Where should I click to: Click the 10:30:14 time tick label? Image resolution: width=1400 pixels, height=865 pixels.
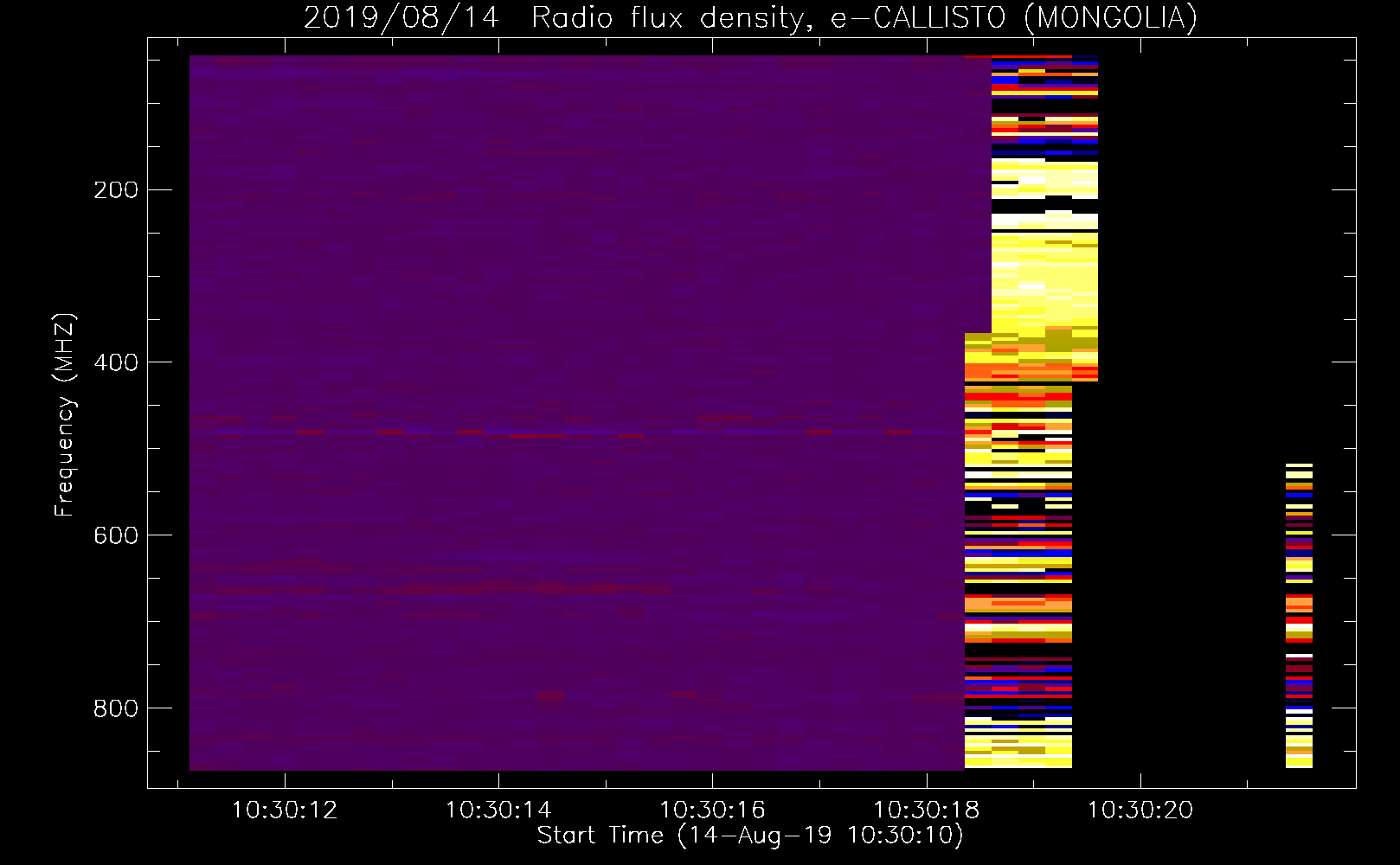click(498, 811)
